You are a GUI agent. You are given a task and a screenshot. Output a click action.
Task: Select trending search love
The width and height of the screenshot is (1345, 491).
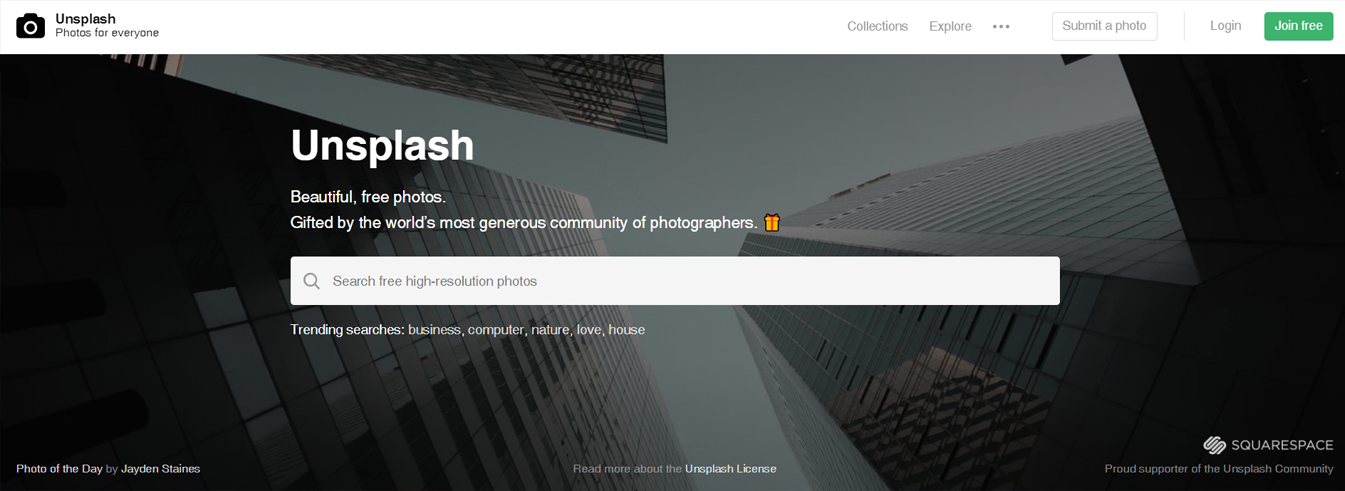tap(588, 330)
